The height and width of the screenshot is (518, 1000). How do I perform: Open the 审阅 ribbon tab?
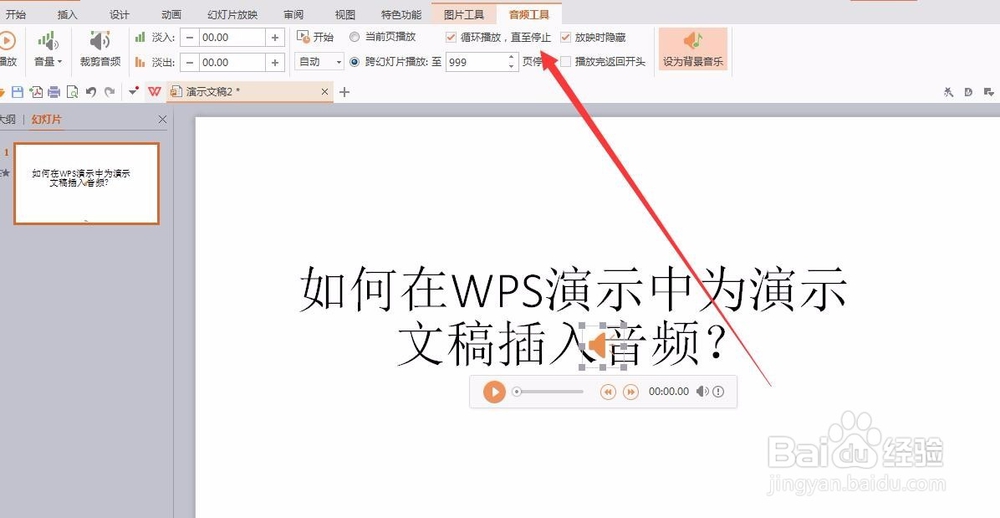click(x=293, y=15)
